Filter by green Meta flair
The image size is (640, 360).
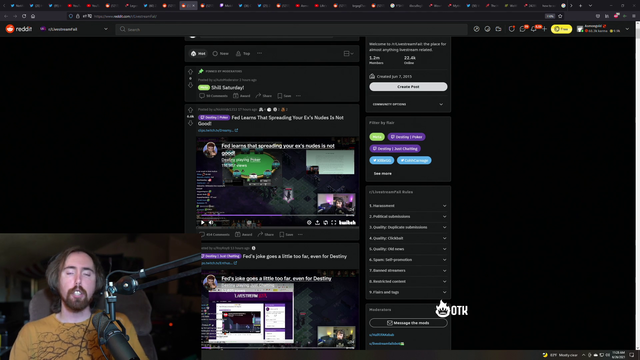tap(377, 137)
